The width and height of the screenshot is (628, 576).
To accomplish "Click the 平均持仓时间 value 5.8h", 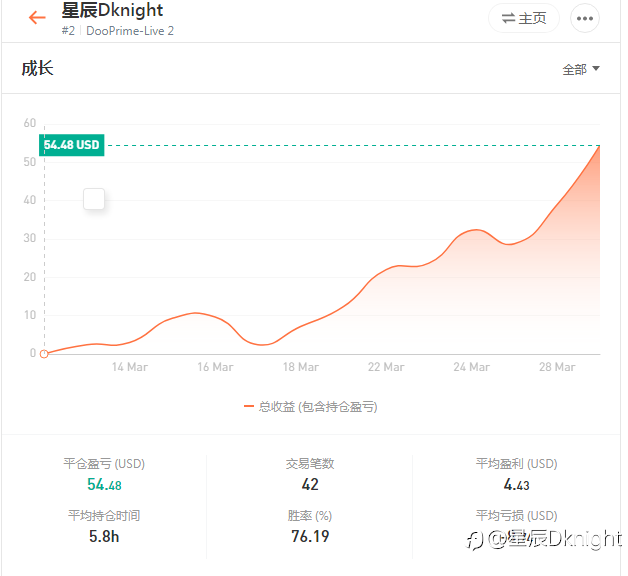I will [104, 537].
